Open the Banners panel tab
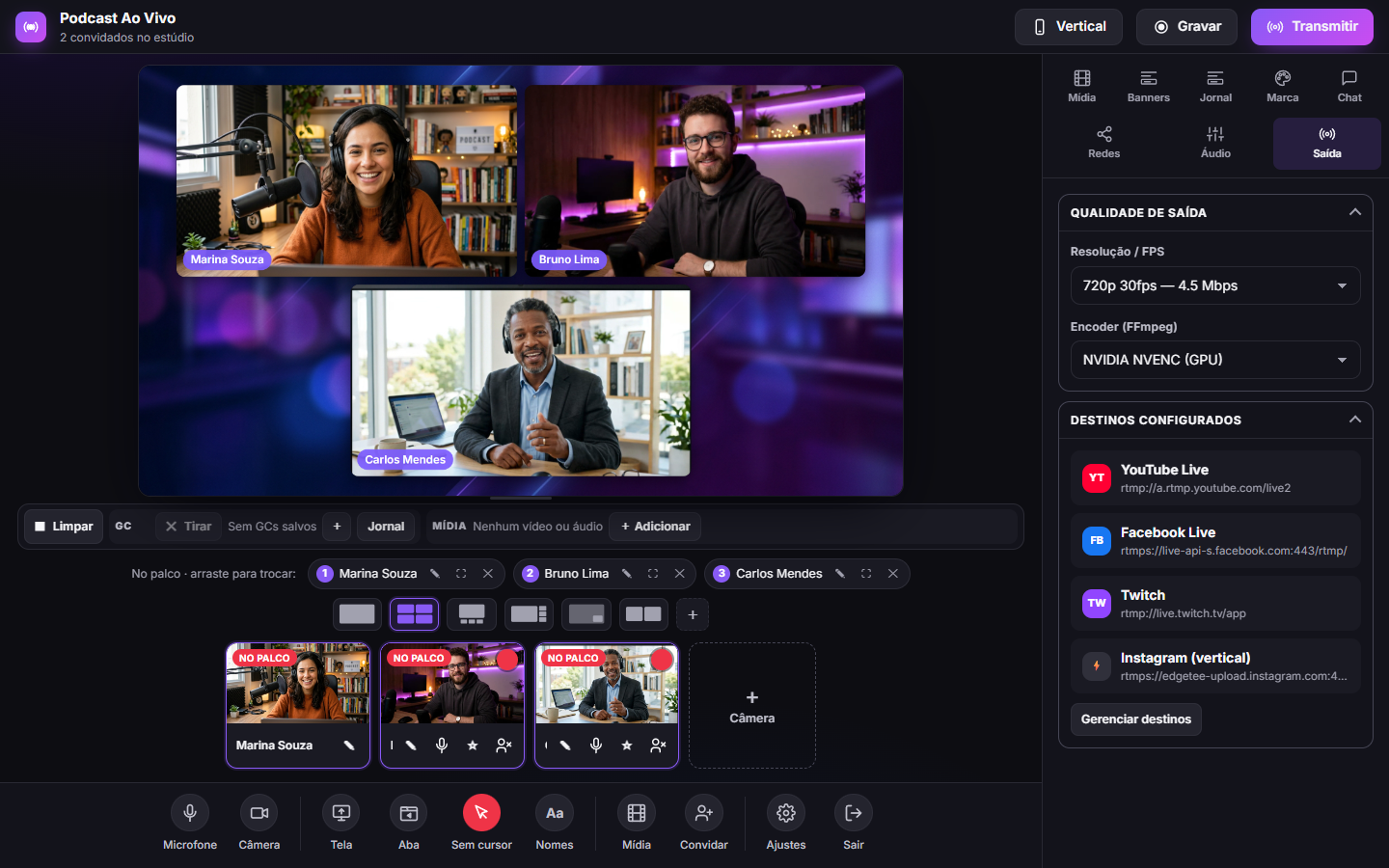 click(x=1149, y=86)
